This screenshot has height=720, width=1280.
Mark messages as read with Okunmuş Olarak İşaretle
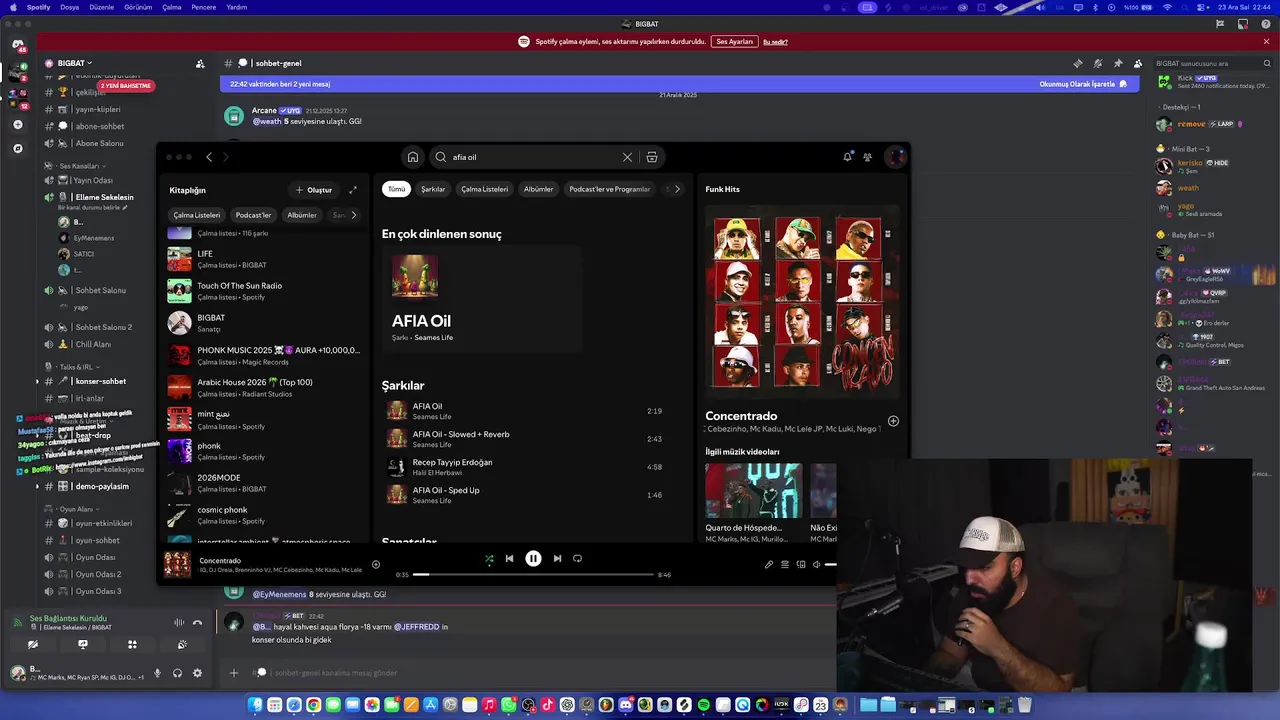(x=1083, y=84)
